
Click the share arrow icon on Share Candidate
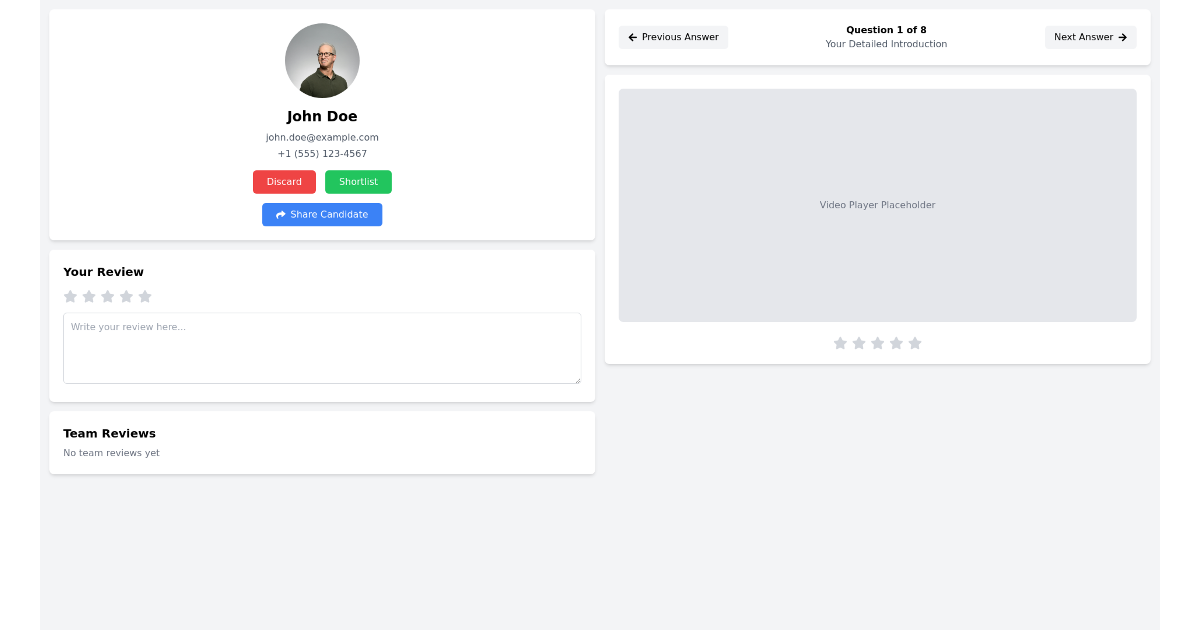(x=281, y=214)
